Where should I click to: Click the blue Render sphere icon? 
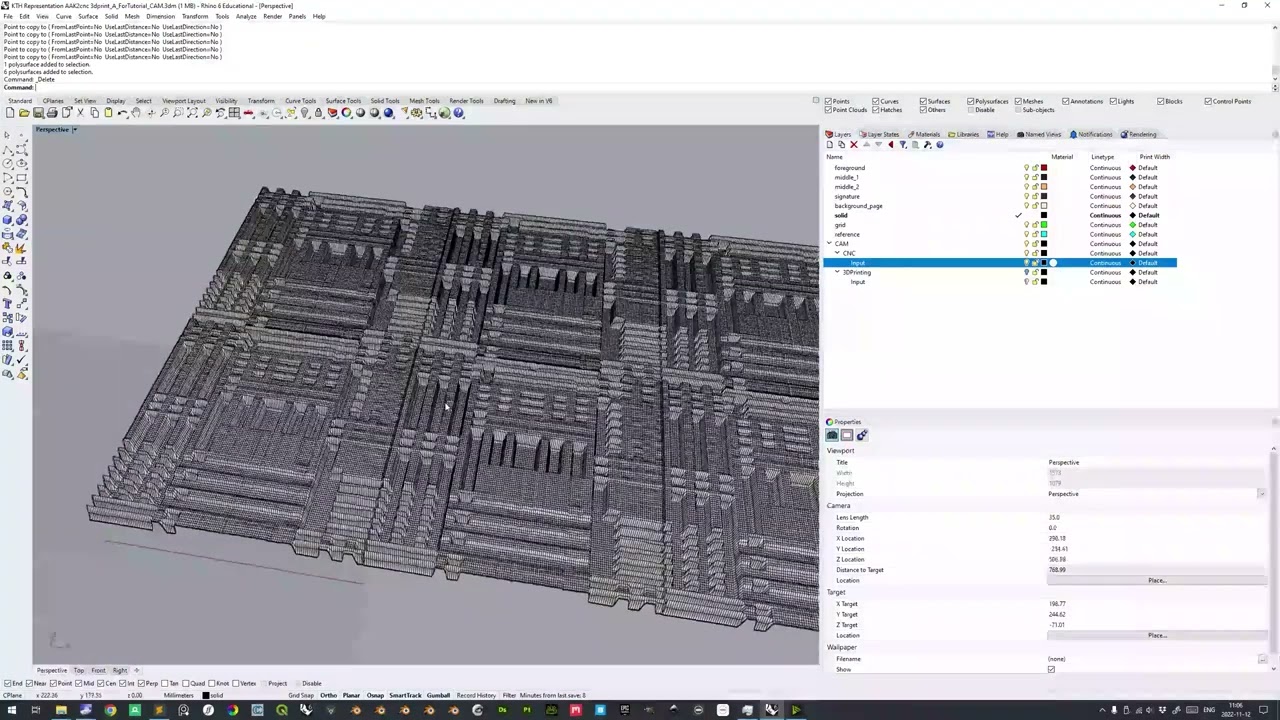click(388, 112)
